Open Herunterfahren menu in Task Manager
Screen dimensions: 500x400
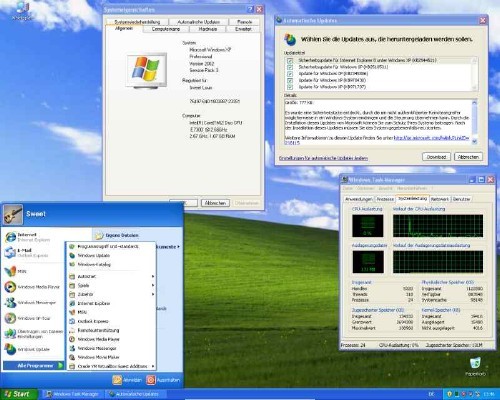(412, 188)
